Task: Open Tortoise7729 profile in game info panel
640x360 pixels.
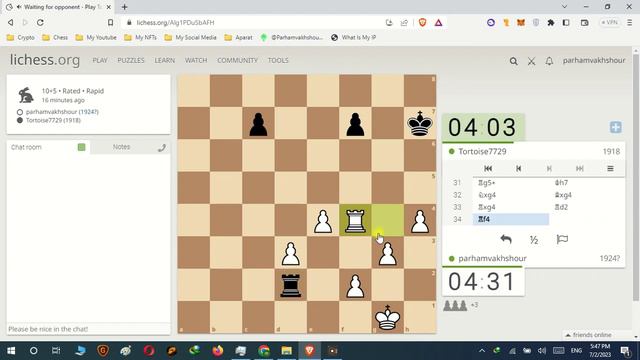Action: [53, 120]
